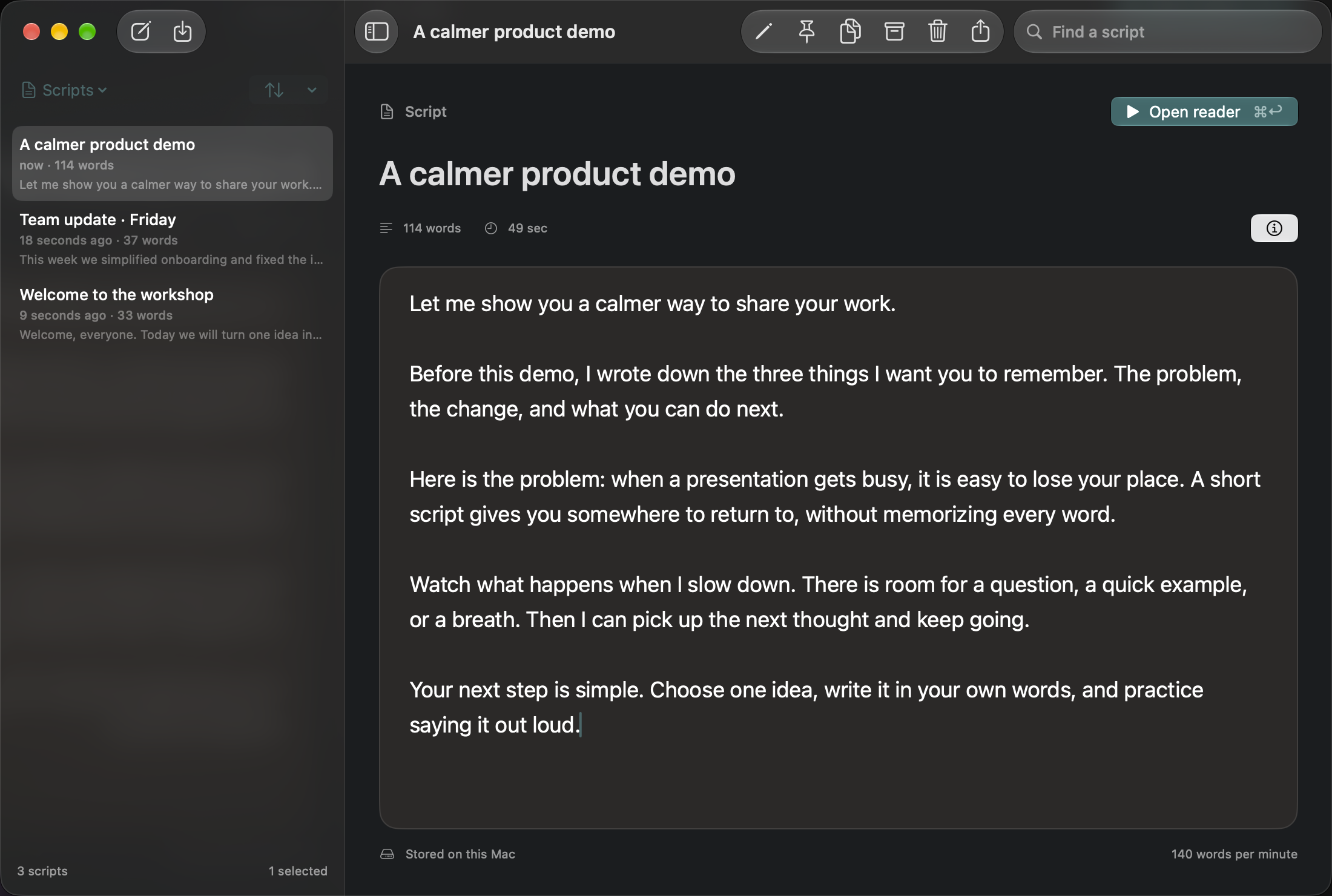Screen dimensions: 1332x896
Task: Pin the current script
Action: coord(806,31)
